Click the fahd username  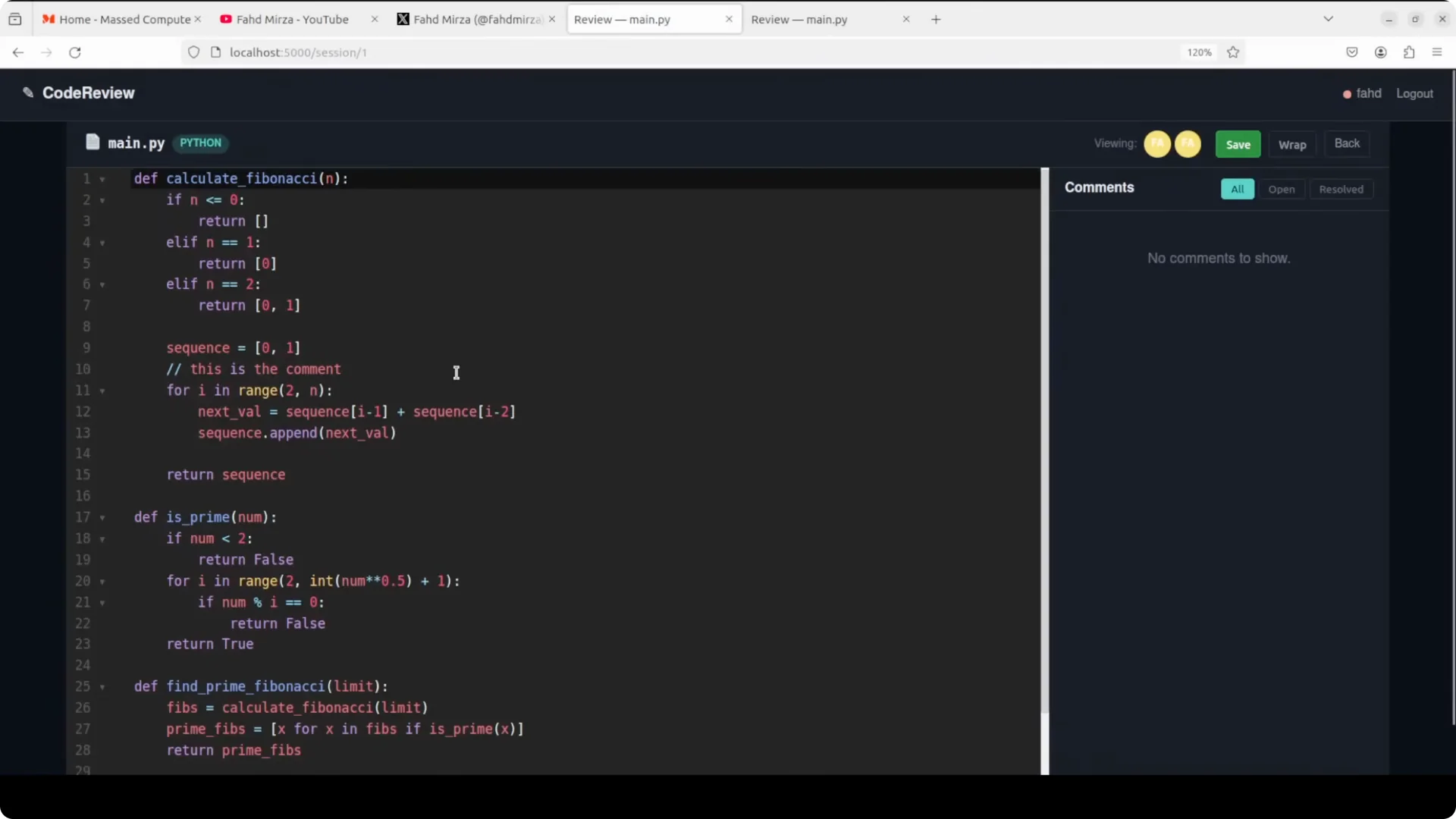(1368, 93)
